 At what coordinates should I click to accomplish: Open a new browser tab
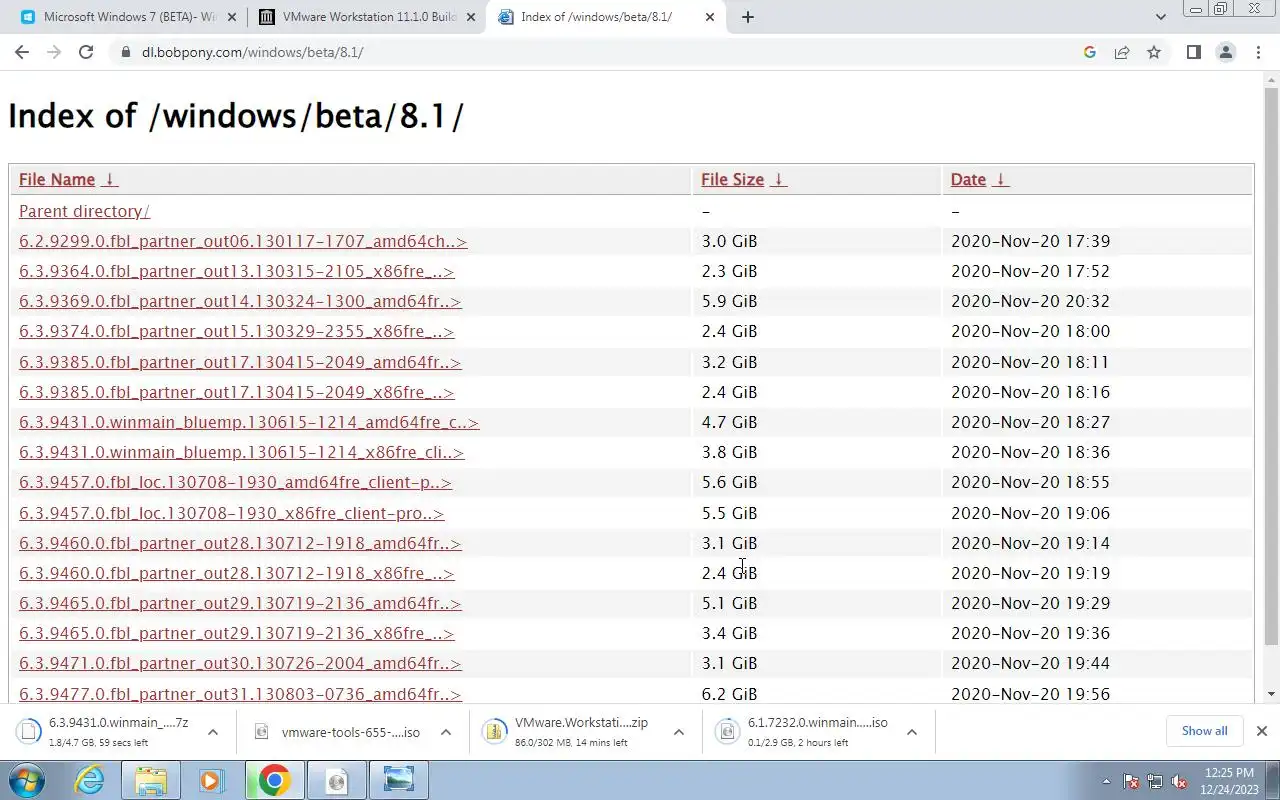click(x=747, y=17)
